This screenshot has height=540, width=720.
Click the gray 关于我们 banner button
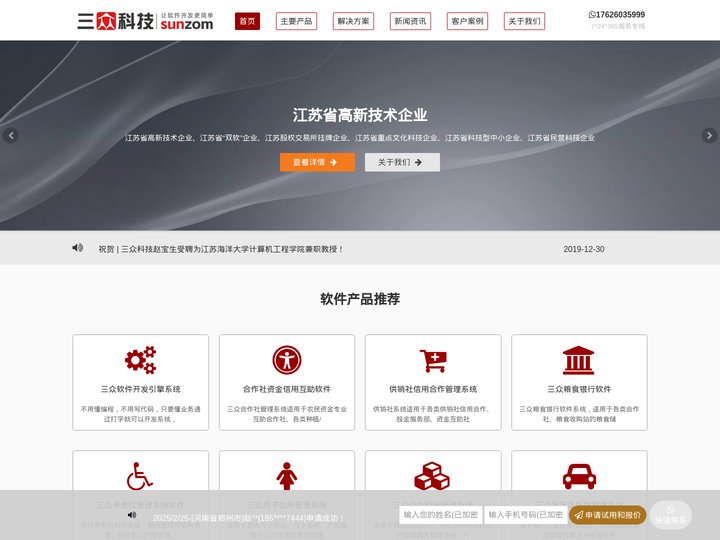[402, 162]
